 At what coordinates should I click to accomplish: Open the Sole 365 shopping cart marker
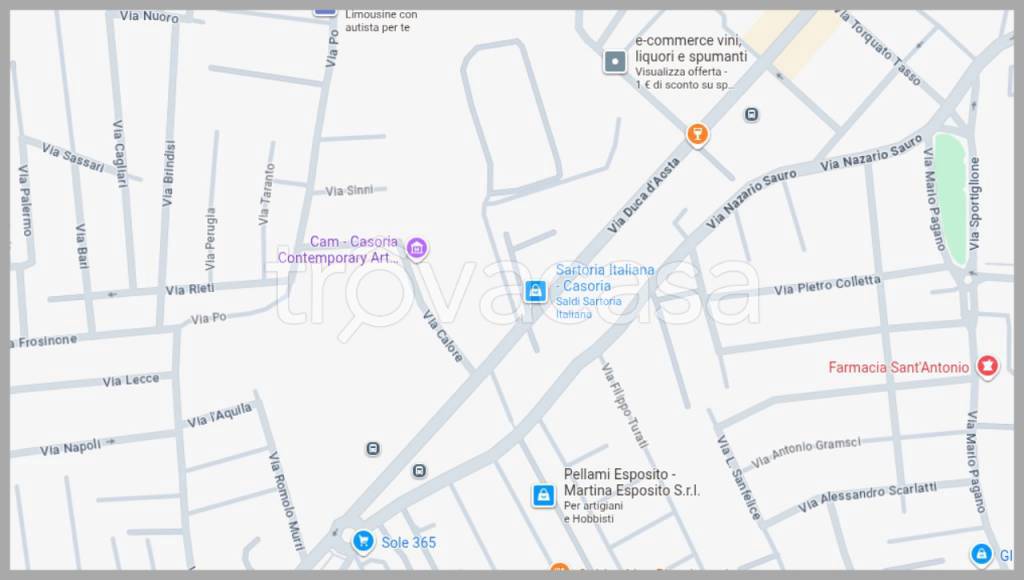tap(363, 541)
